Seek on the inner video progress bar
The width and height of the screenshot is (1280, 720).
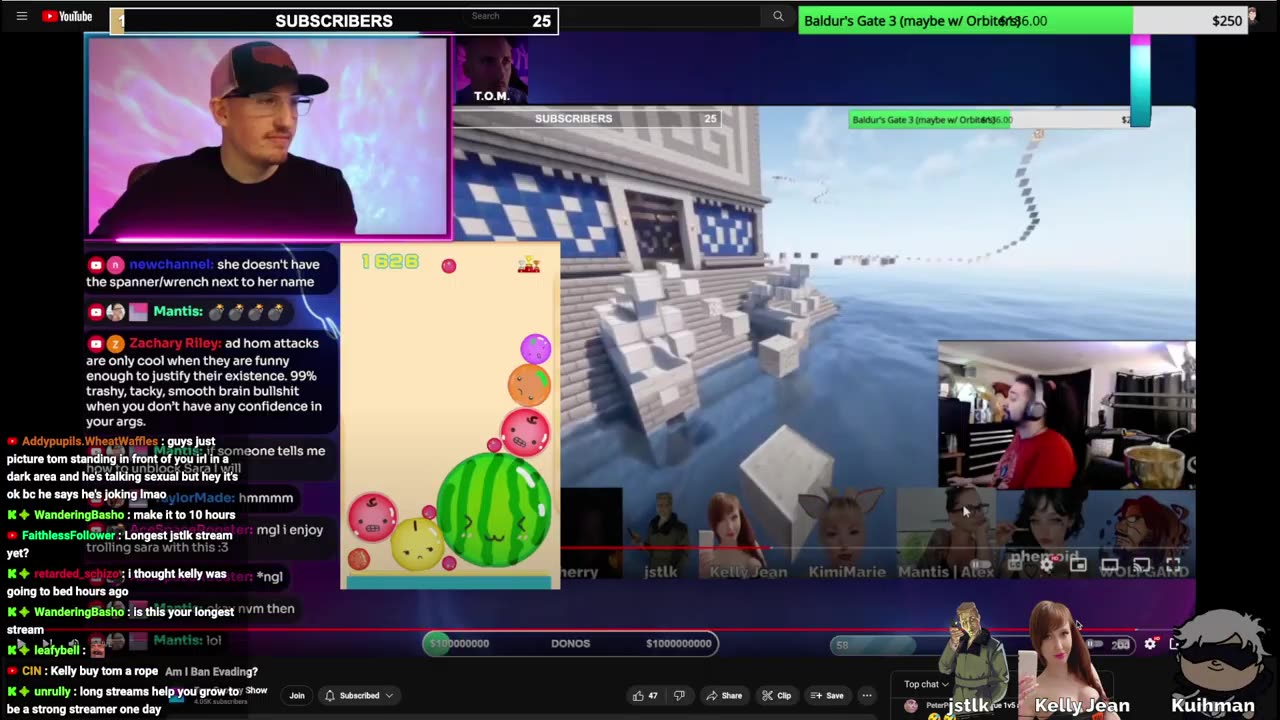point(877,548)
